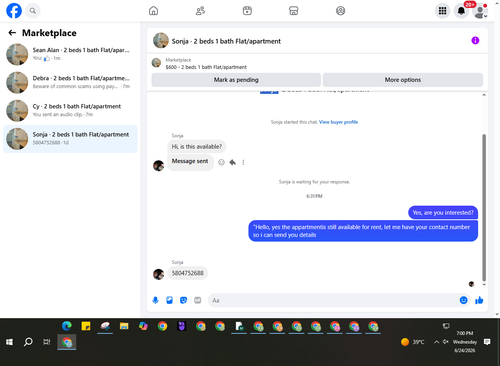Reply to 'Message sent' using the reply arrow
The image size is (500, 366).
[x=233, y=162]
